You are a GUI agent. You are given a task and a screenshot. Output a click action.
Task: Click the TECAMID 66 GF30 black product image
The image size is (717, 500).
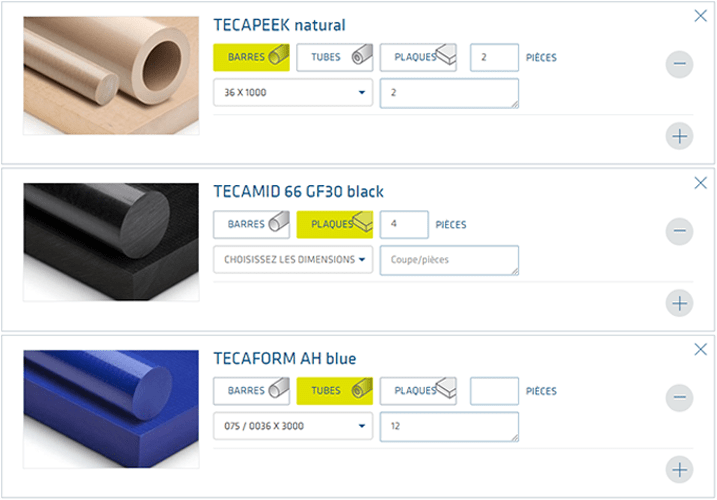[x=111, y=244]
